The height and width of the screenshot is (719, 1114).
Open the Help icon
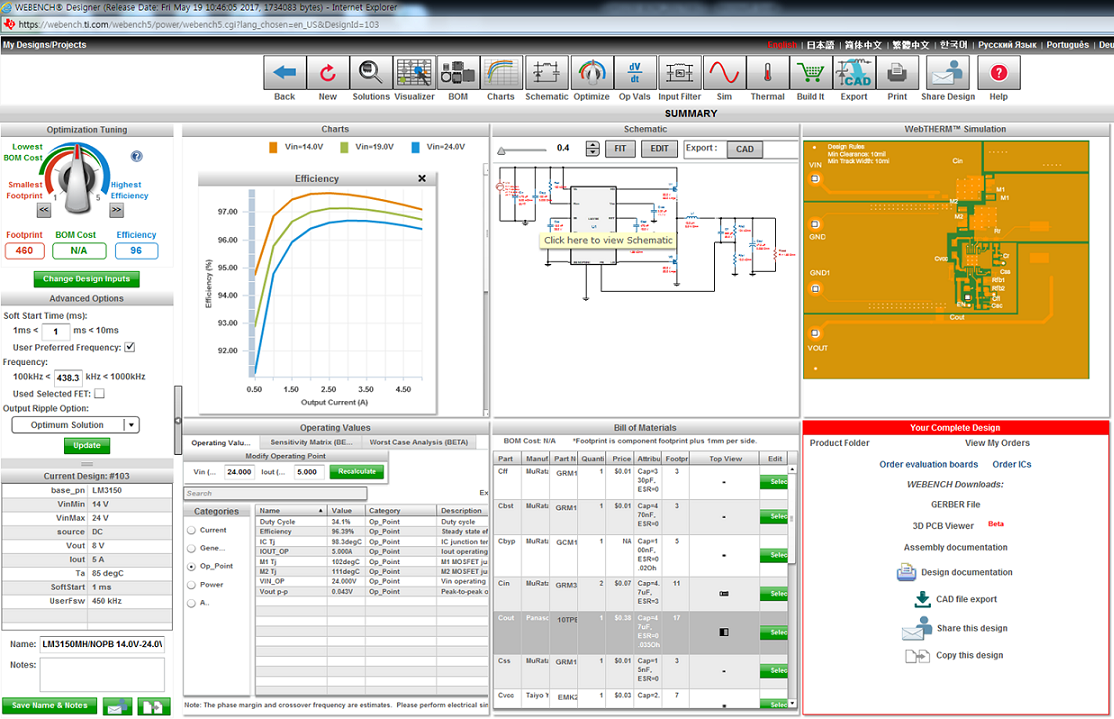click(x=999, y=72)
